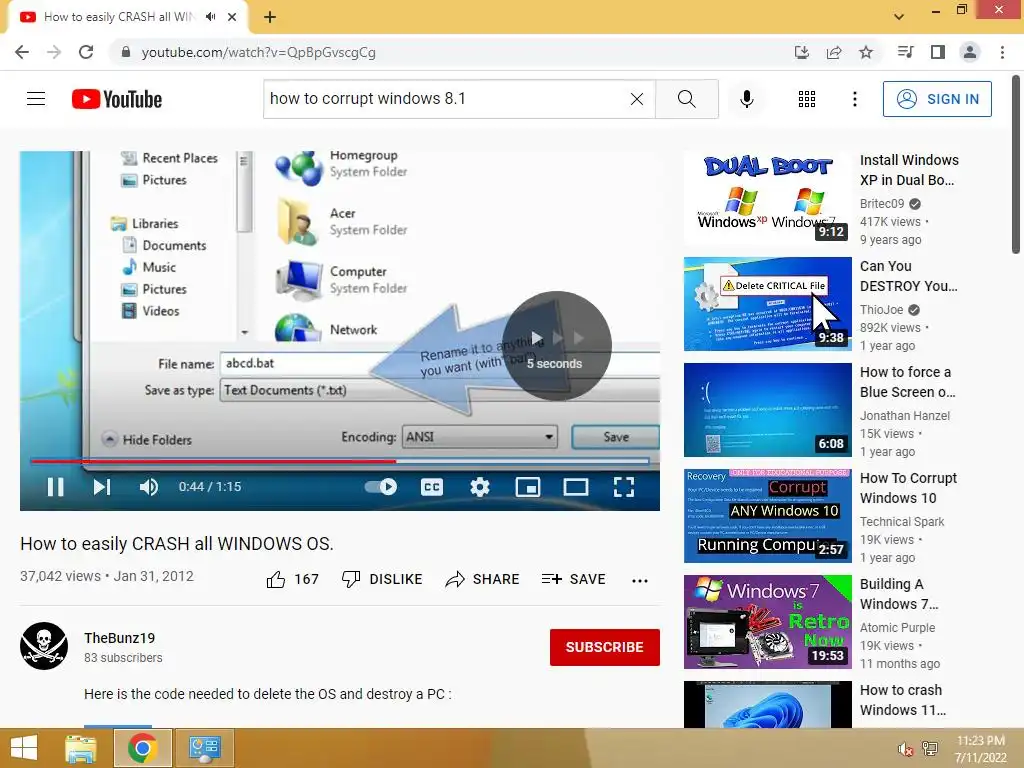Go back in the browser
The image size is (1024, 768).
pyautogui.click(x=22, y=52)
